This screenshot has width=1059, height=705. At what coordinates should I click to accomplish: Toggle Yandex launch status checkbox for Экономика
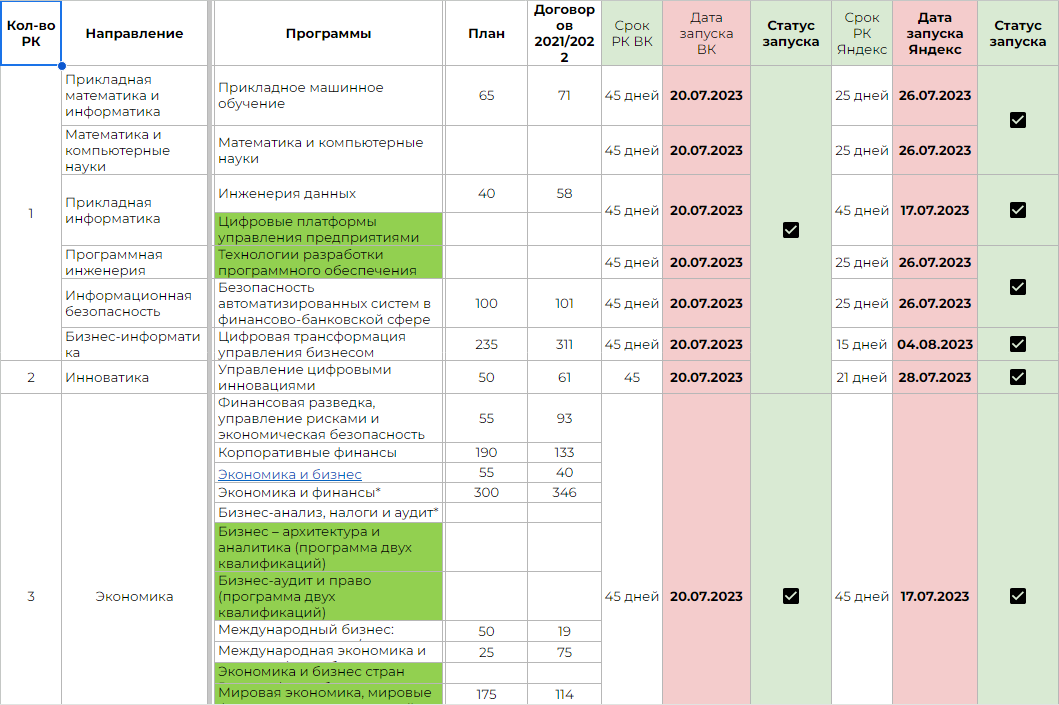click(1018, 596)
